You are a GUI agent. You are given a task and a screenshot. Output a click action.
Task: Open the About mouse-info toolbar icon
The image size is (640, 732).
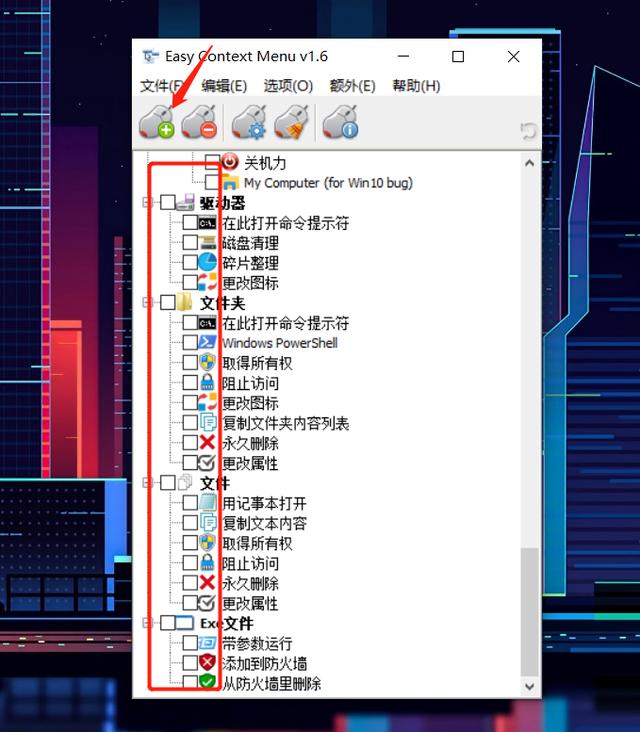click(x=340, y=122)
